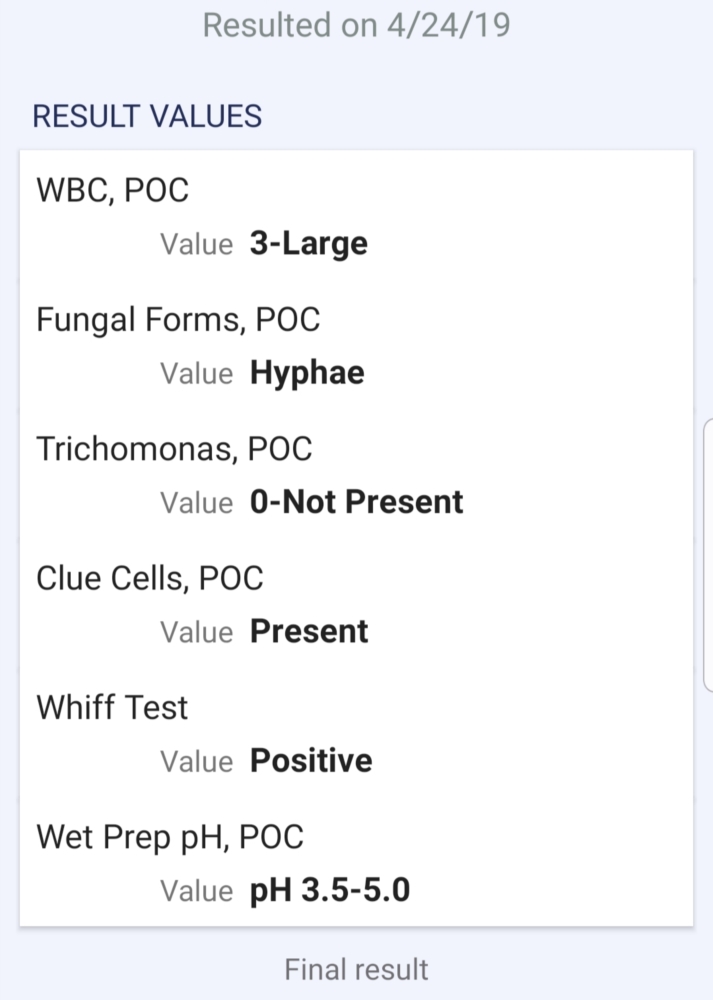Select the 3-Large WBC value

309,244
